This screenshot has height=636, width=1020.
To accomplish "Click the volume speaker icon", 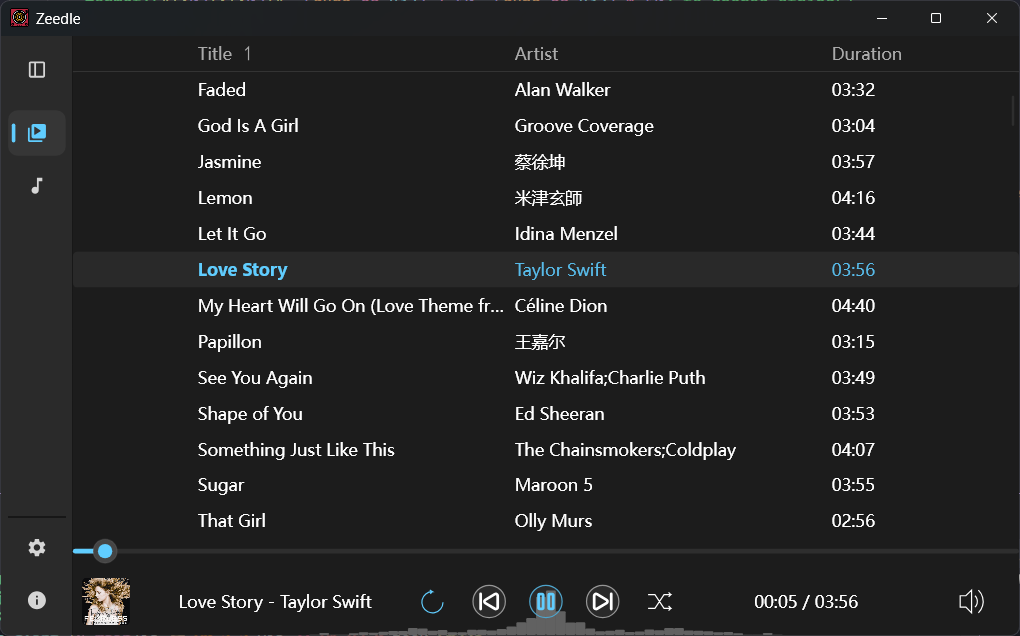I will point(971,602).
